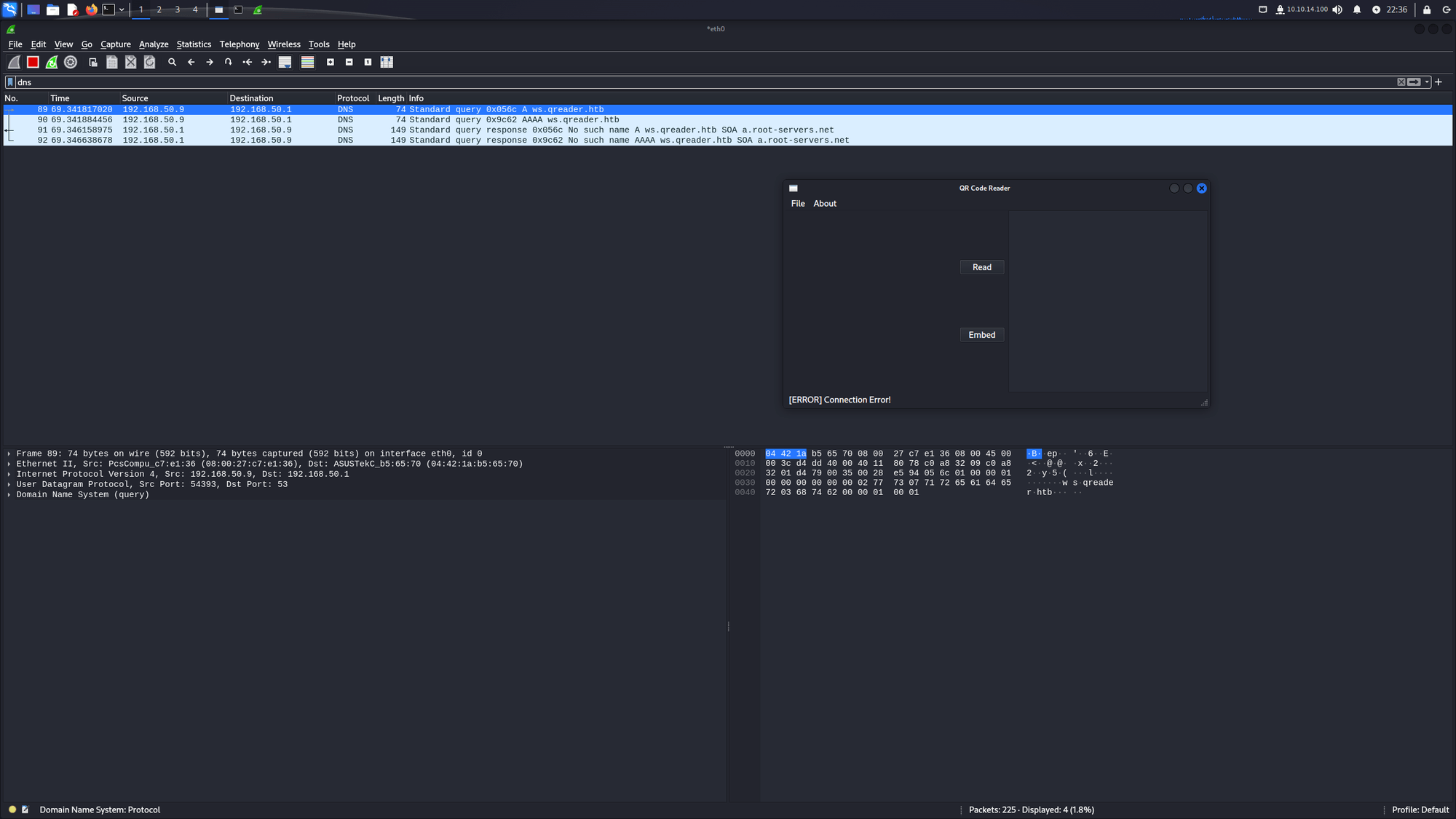Switch to workspace 2
The width and height of the screenshot is (1456, 819).
coord(159,9)
